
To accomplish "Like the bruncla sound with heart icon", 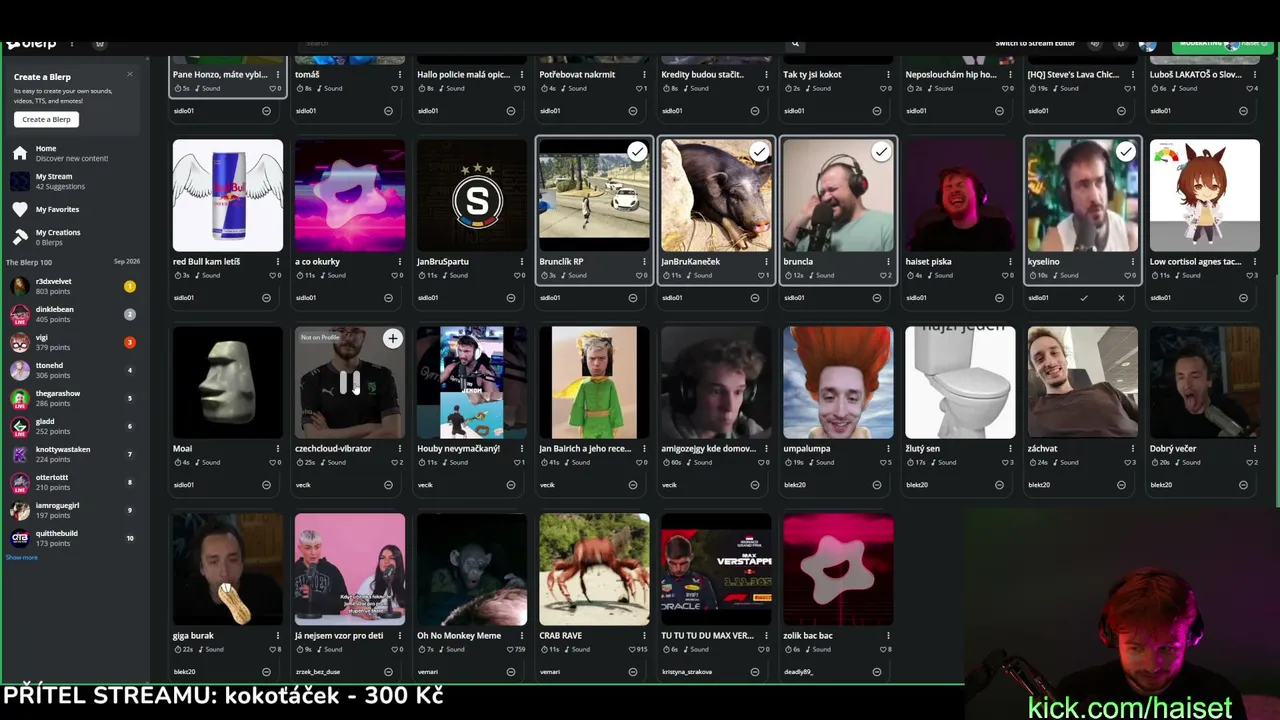I will click(882, 275).
